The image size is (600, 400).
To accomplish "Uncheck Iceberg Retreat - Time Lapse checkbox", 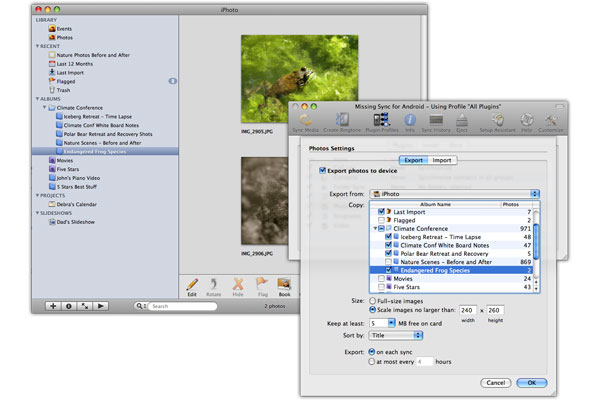I will coord(388,237).
